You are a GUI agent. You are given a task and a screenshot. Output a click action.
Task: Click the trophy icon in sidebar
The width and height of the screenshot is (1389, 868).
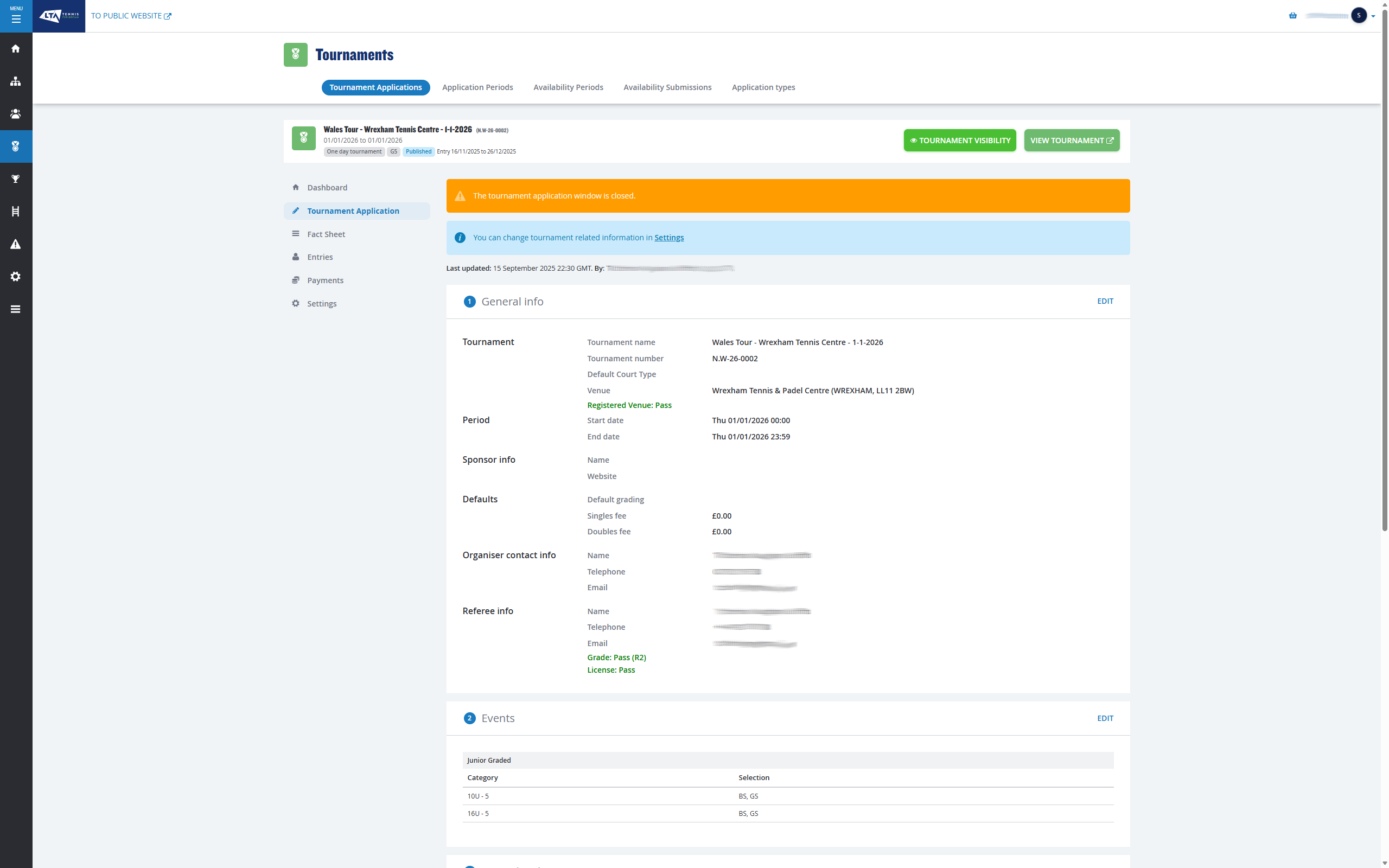[x=16, y=179]
